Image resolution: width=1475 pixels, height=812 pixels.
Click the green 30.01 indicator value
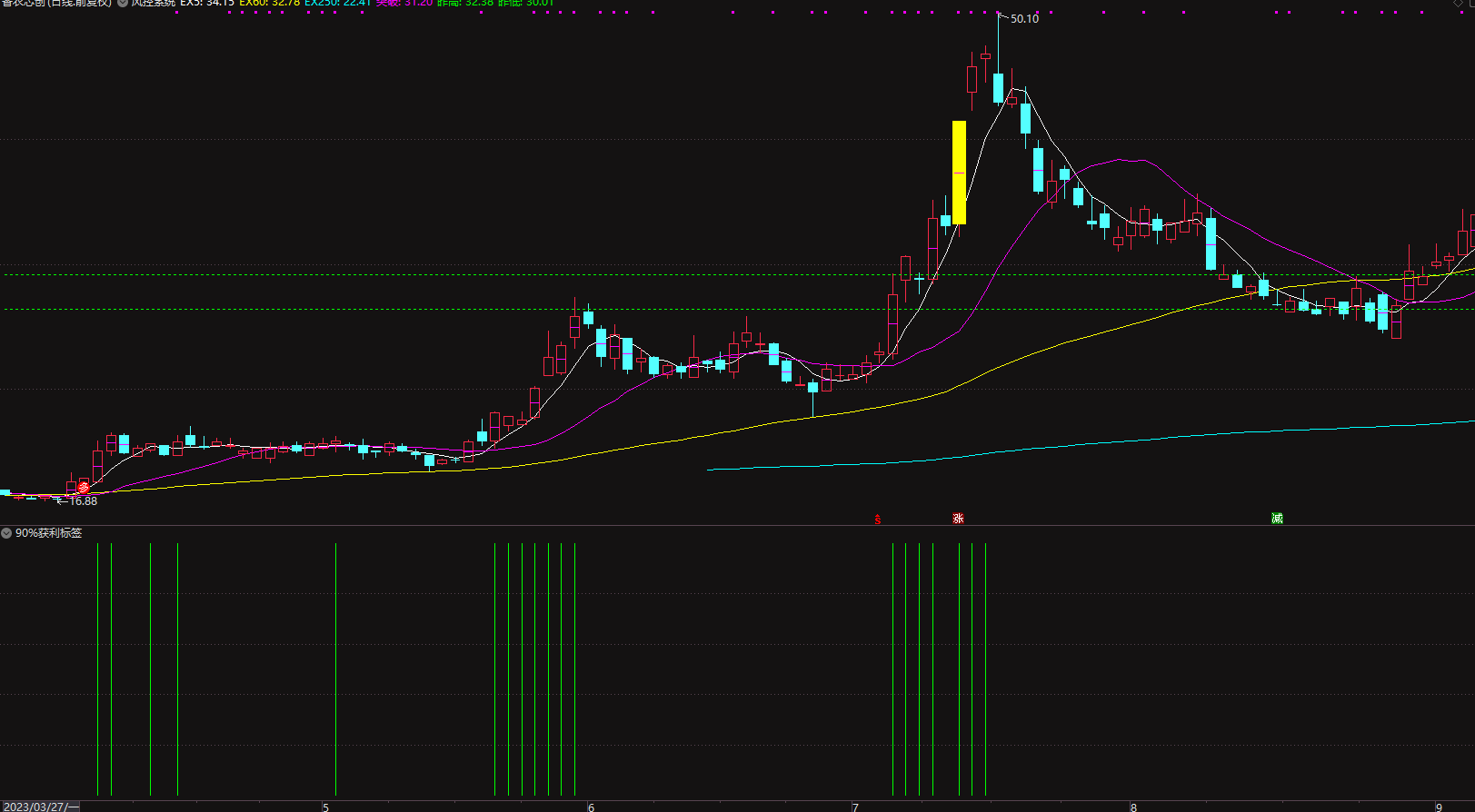tap(539, 3)
